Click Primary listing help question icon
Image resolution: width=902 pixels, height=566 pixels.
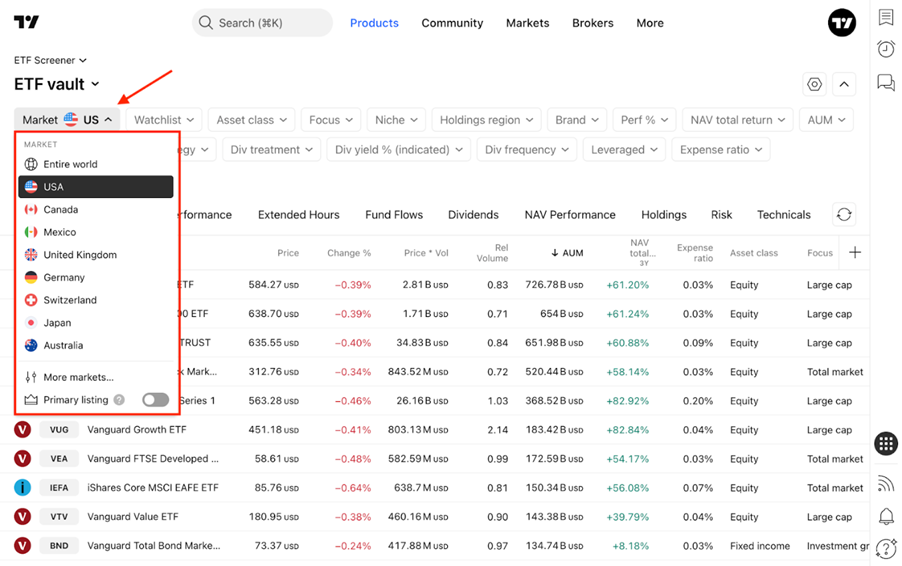[x=119, y=400]
